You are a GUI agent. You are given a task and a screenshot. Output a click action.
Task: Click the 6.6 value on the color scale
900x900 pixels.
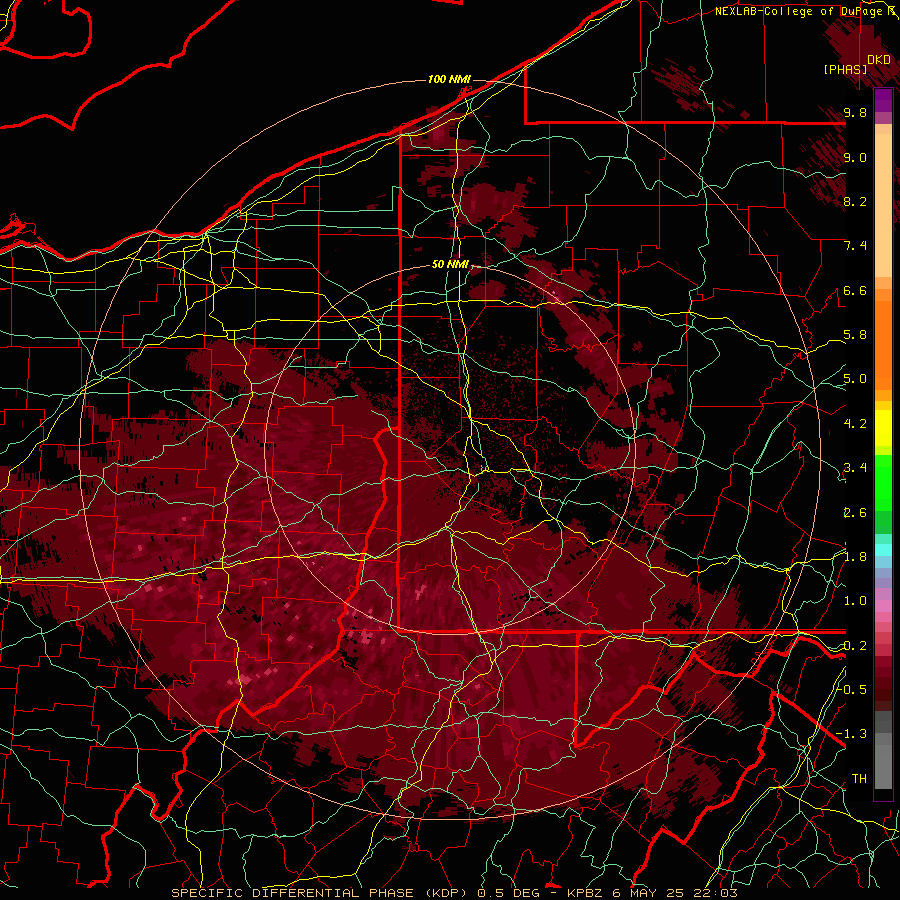point(855,290)
